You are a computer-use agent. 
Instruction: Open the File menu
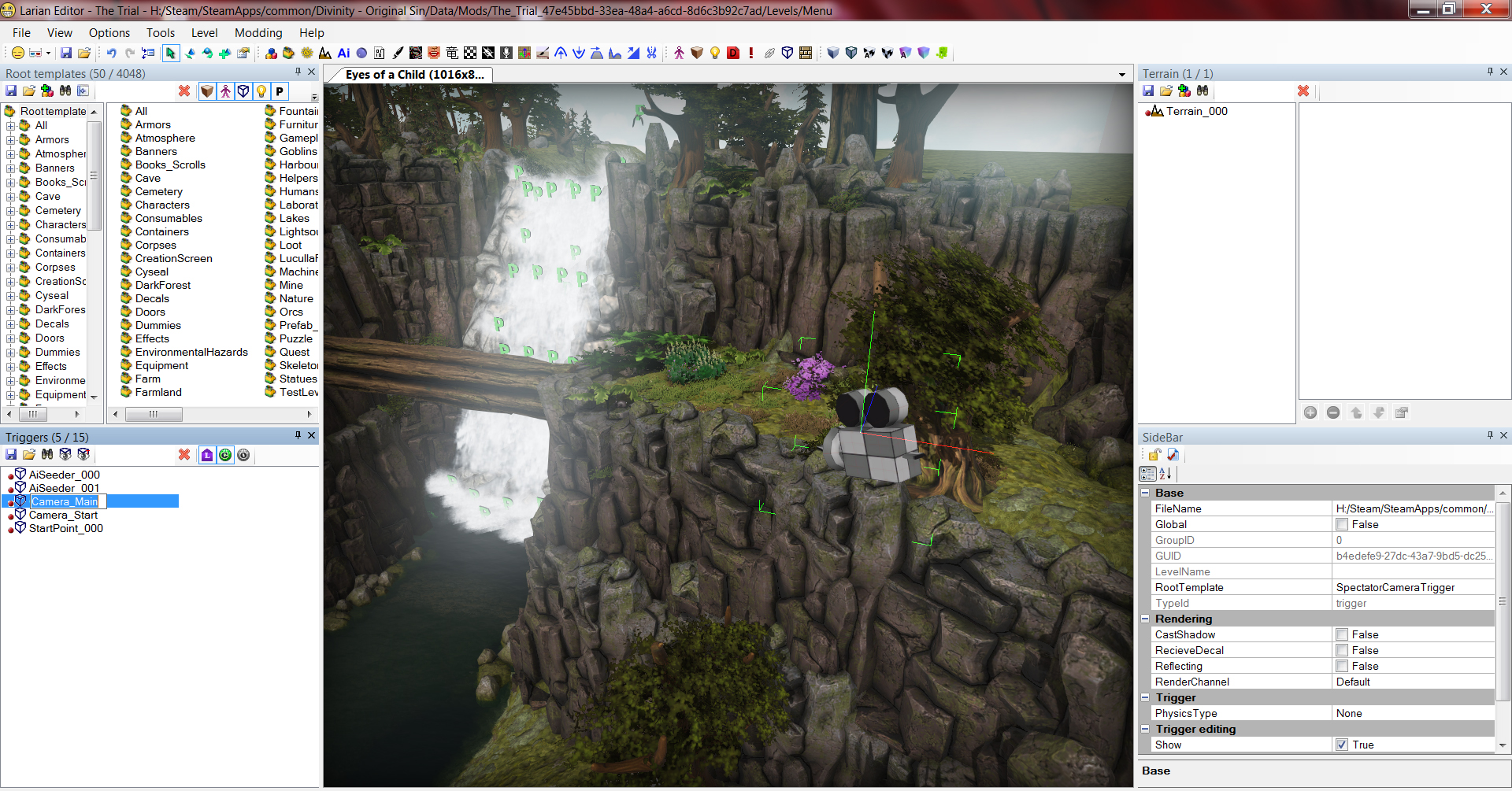(22, 33)
